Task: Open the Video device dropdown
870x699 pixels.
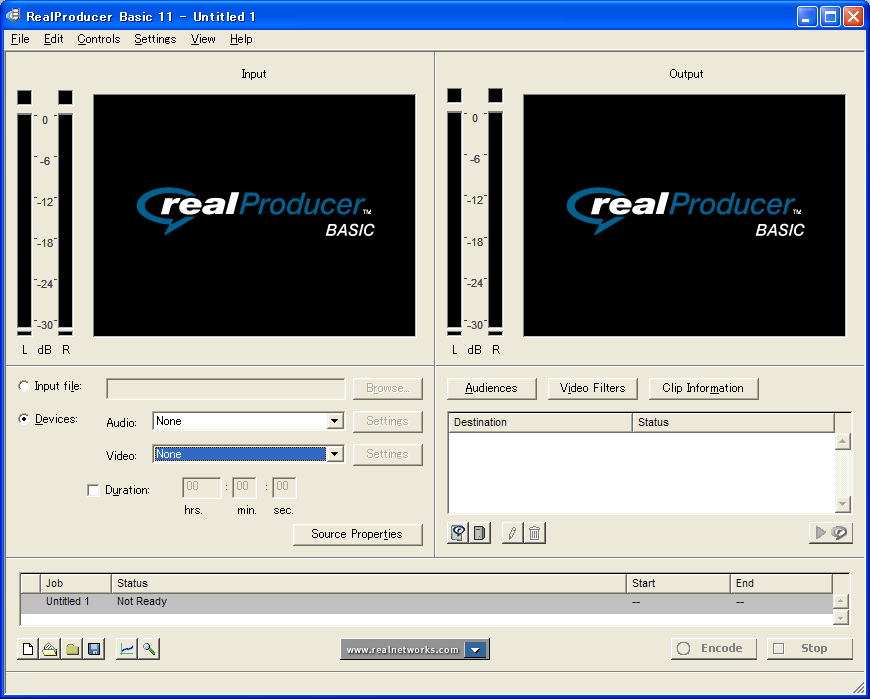Action: tap(334, 454)
